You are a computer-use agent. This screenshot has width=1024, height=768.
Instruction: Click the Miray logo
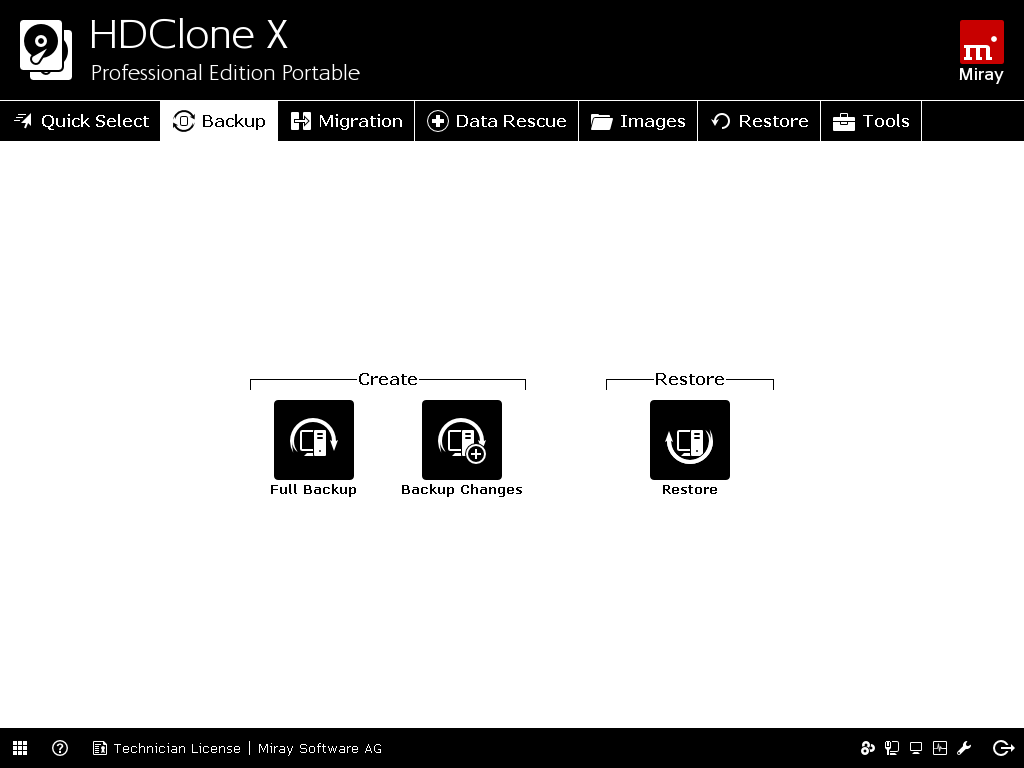tap(981, 51)
